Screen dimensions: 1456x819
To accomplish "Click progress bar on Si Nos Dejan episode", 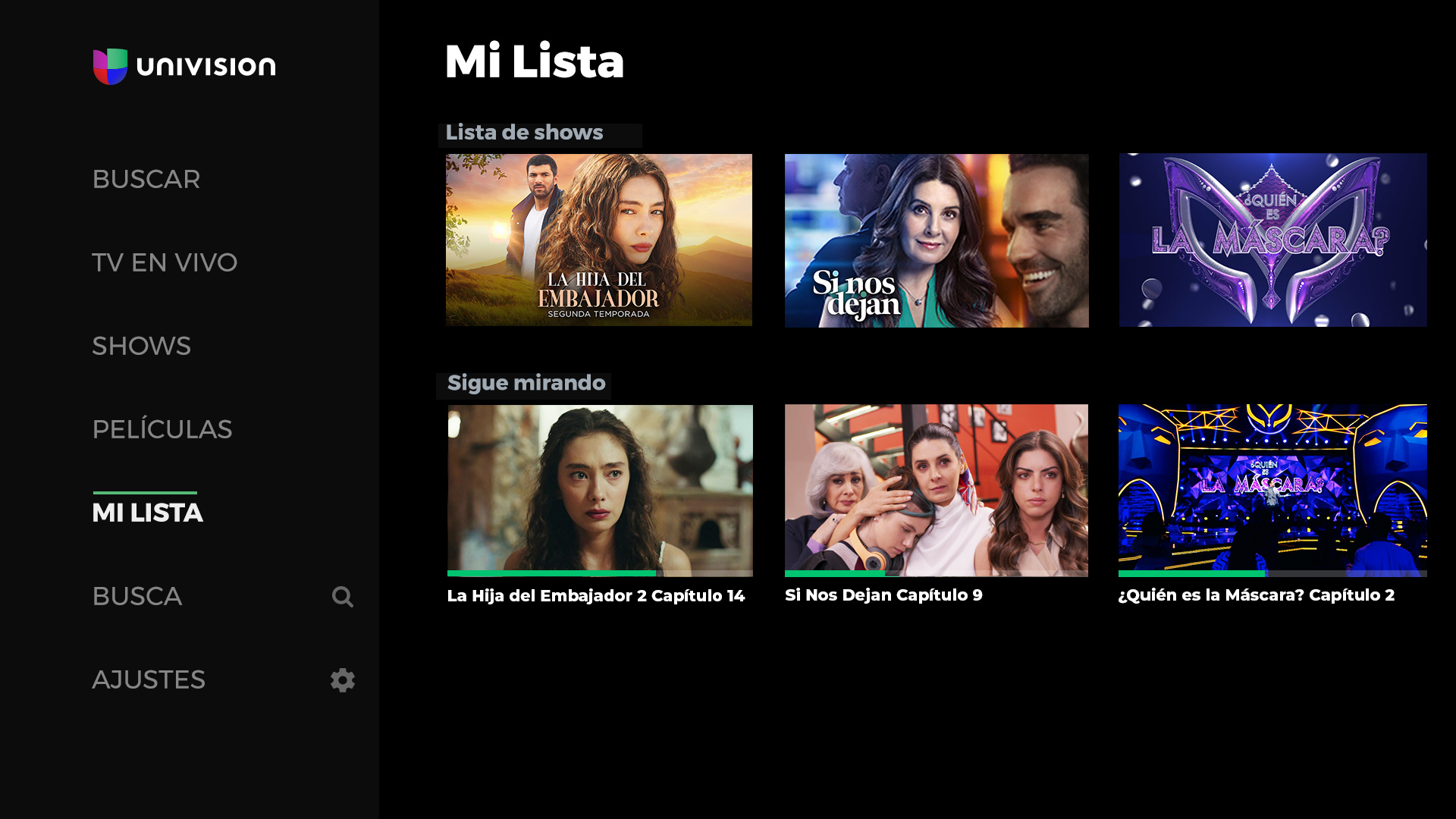I will (x=937, y=573).
